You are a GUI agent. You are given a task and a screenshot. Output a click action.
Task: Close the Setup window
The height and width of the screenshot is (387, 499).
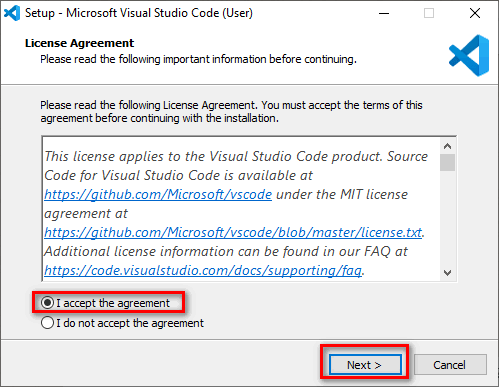(475, 13)
